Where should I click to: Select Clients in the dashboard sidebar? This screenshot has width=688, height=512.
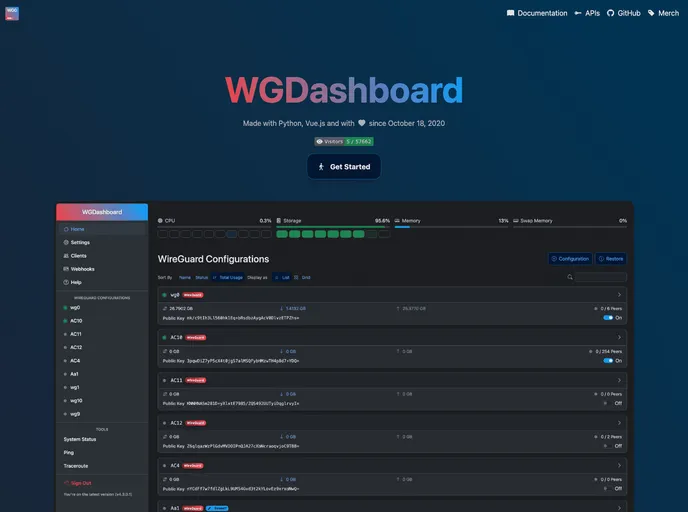[102, 256]
